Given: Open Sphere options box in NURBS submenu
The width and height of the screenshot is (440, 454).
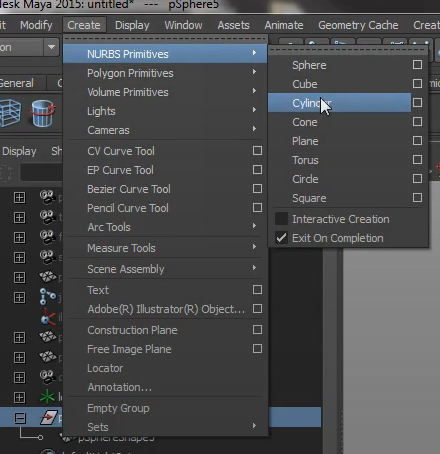Looking at the screenshot, I should pyautogui.click(x=417, y=65).
